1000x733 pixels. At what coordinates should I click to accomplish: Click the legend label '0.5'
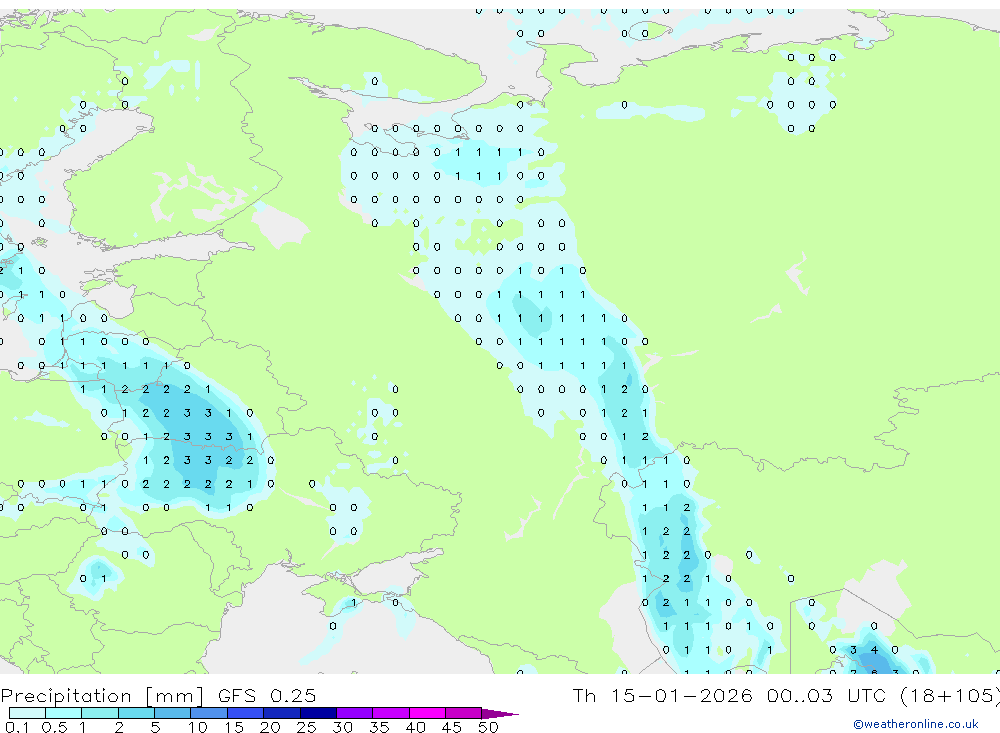(54, 727)
